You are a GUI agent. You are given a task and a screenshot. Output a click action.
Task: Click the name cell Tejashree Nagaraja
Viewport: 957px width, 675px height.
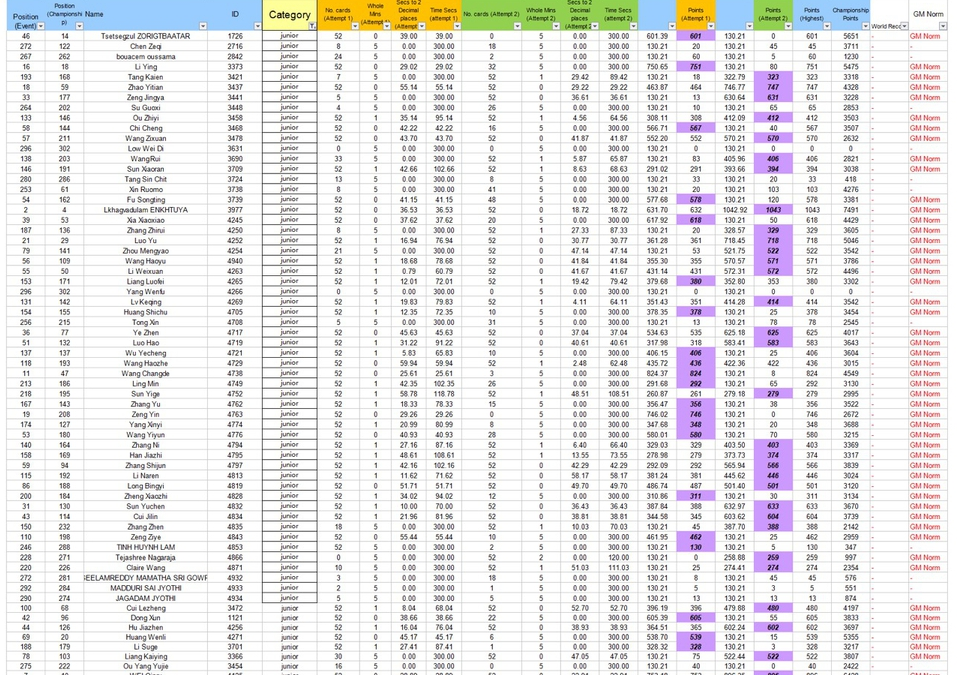[x=145, y=558]
